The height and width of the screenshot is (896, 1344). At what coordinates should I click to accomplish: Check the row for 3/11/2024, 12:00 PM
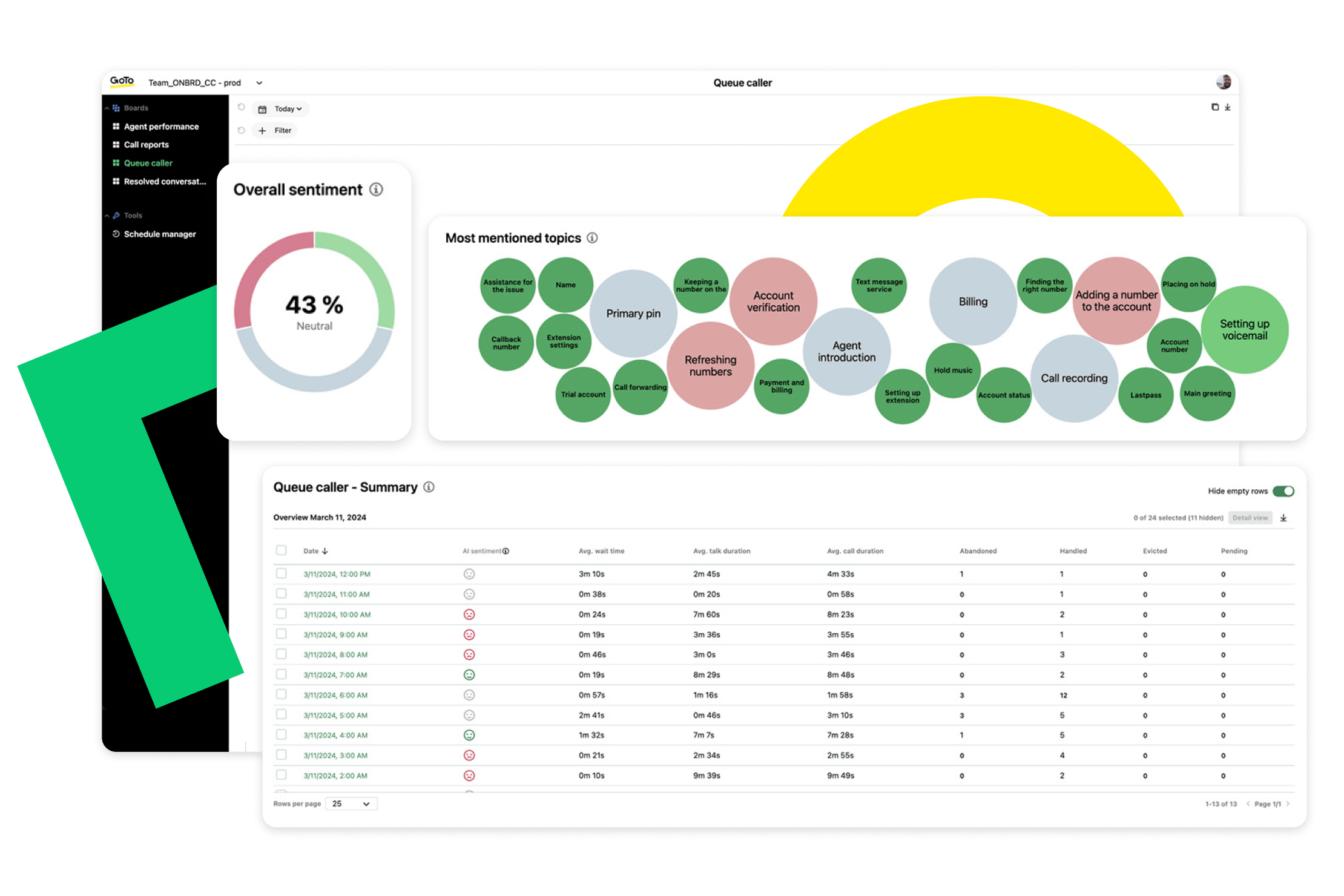click(282, 573)
